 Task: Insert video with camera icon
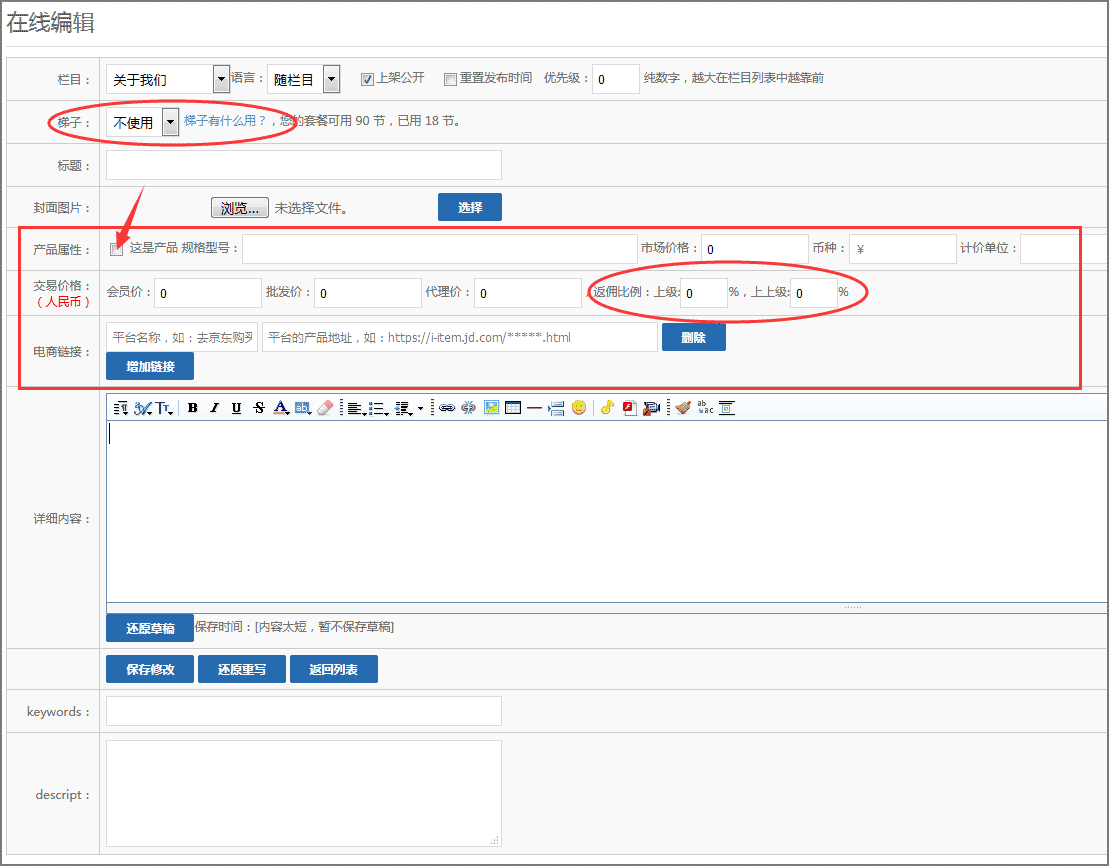coord(651,408)
